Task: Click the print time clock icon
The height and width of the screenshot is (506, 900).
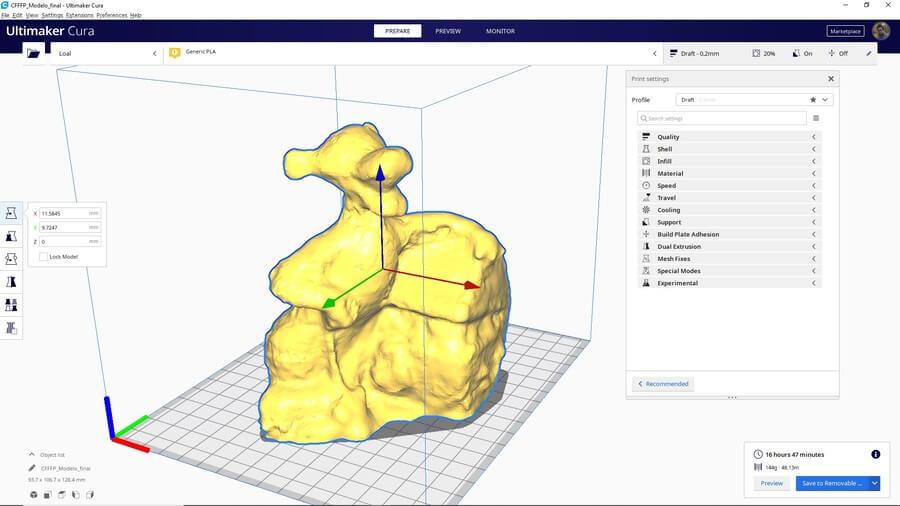Action: tap(758, 454)
